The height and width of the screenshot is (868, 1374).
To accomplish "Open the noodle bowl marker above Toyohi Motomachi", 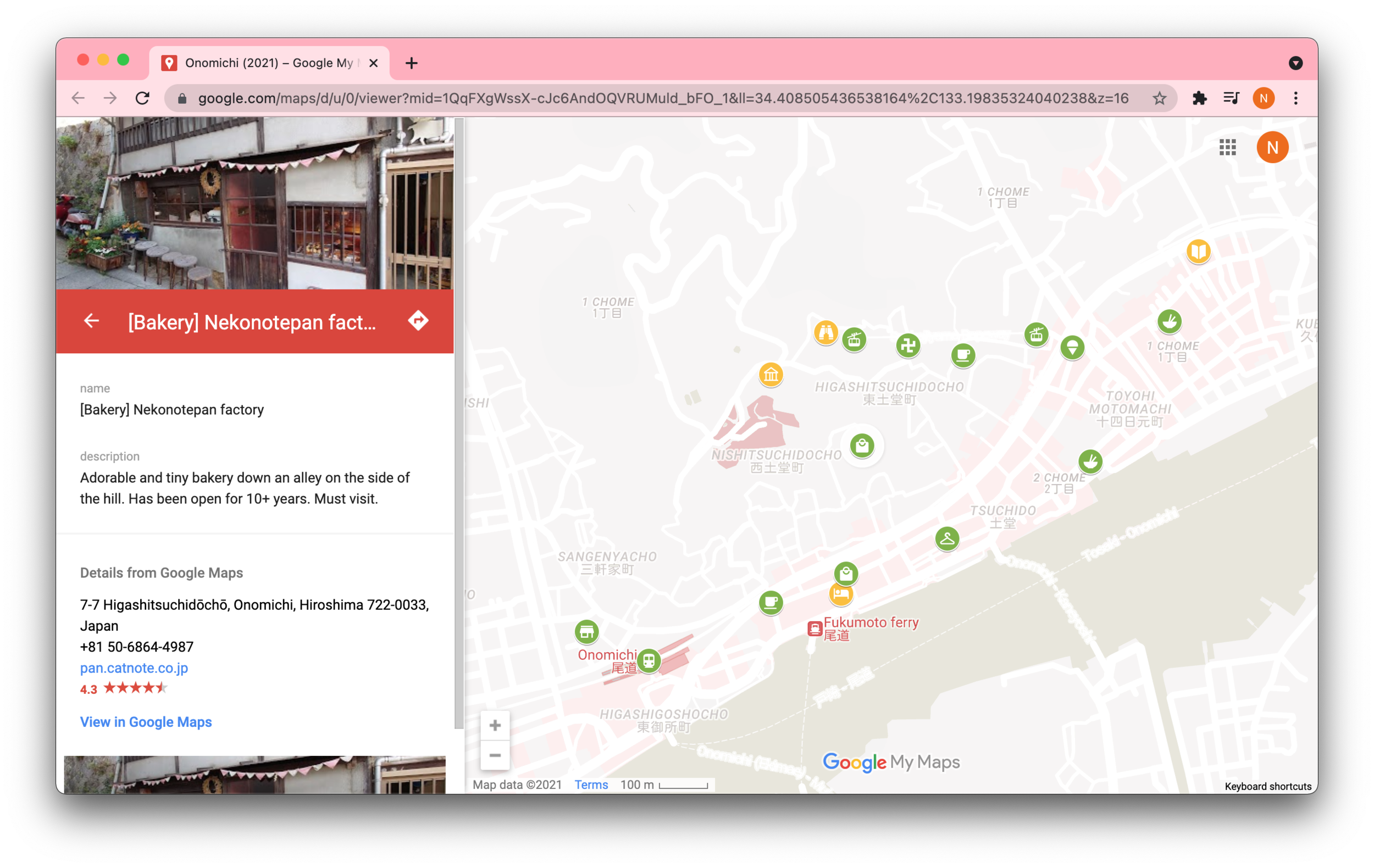I will pos(1169,321).
